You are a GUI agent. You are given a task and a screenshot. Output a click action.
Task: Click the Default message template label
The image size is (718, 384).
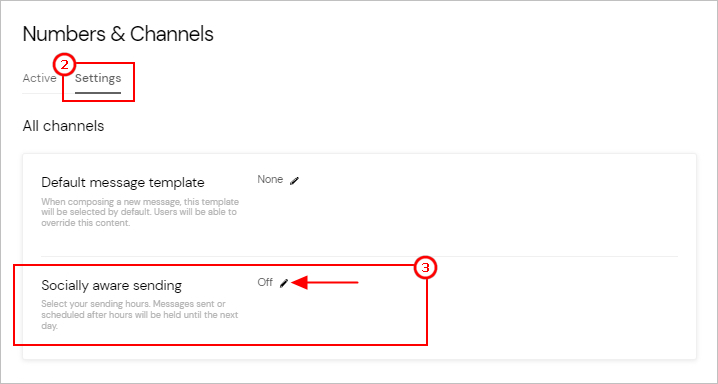(123, 183)
